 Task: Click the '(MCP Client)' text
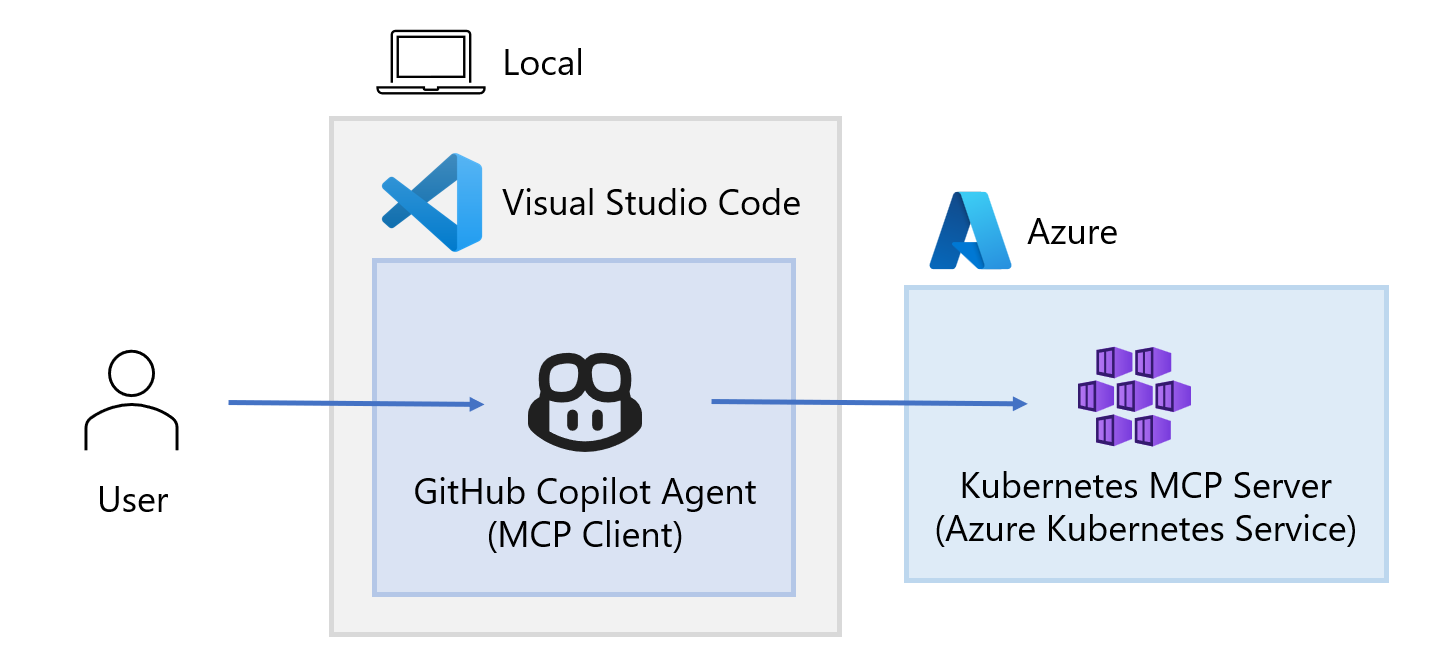(585, 536)
